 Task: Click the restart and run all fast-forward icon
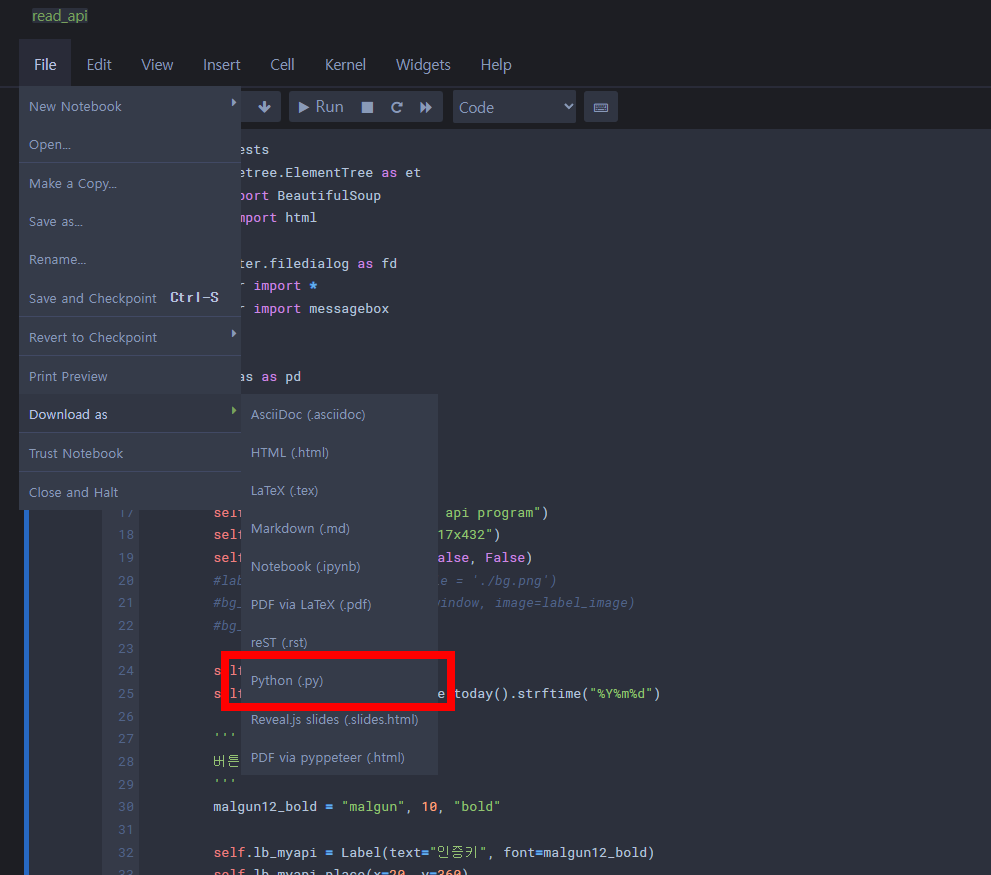[x=427, y=107]
